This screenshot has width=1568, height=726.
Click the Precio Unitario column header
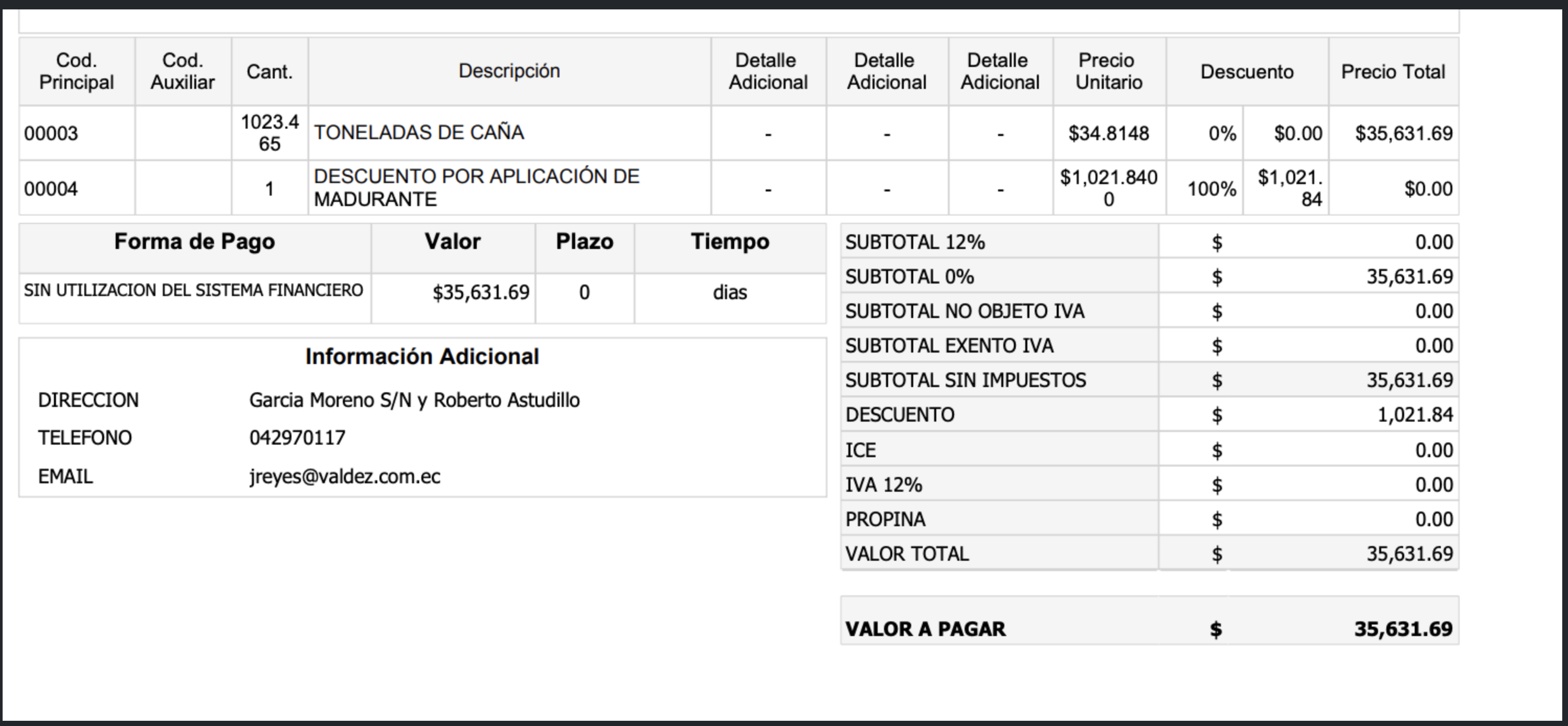click(1108, 71)
